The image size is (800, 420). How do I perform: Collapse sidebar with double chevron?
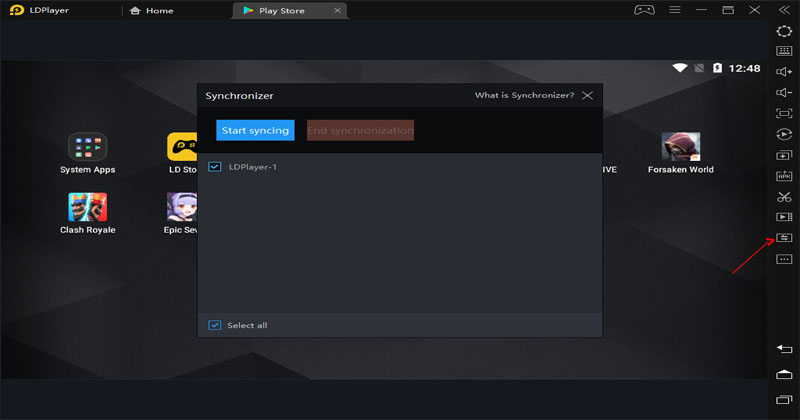pos(784,10)
